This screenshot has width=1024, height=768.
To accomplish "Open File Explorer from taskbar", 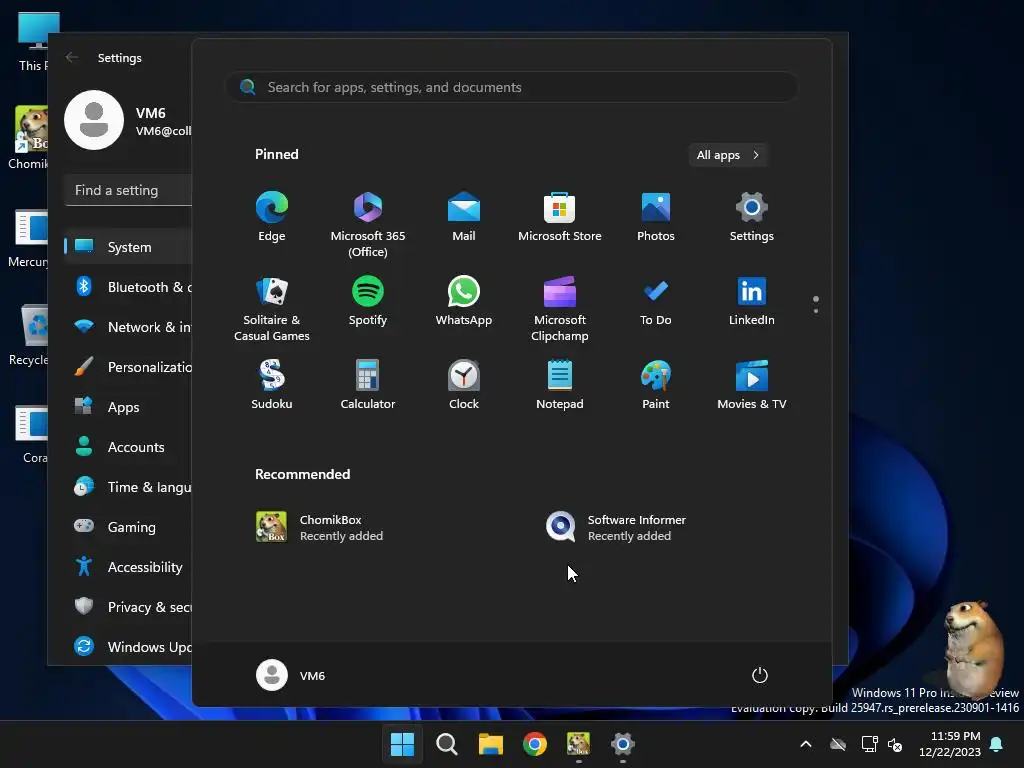I will pos(490,744).
